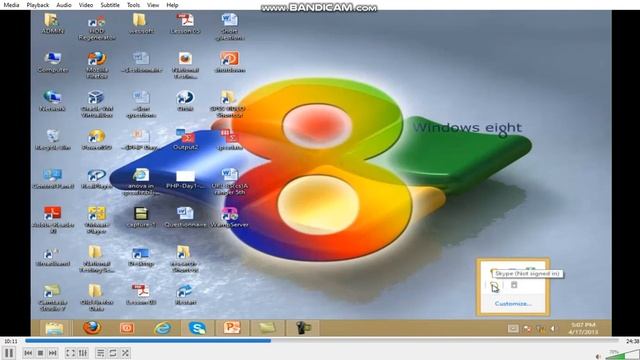
Task: Open the Subtitle menu
Action: 110,5
